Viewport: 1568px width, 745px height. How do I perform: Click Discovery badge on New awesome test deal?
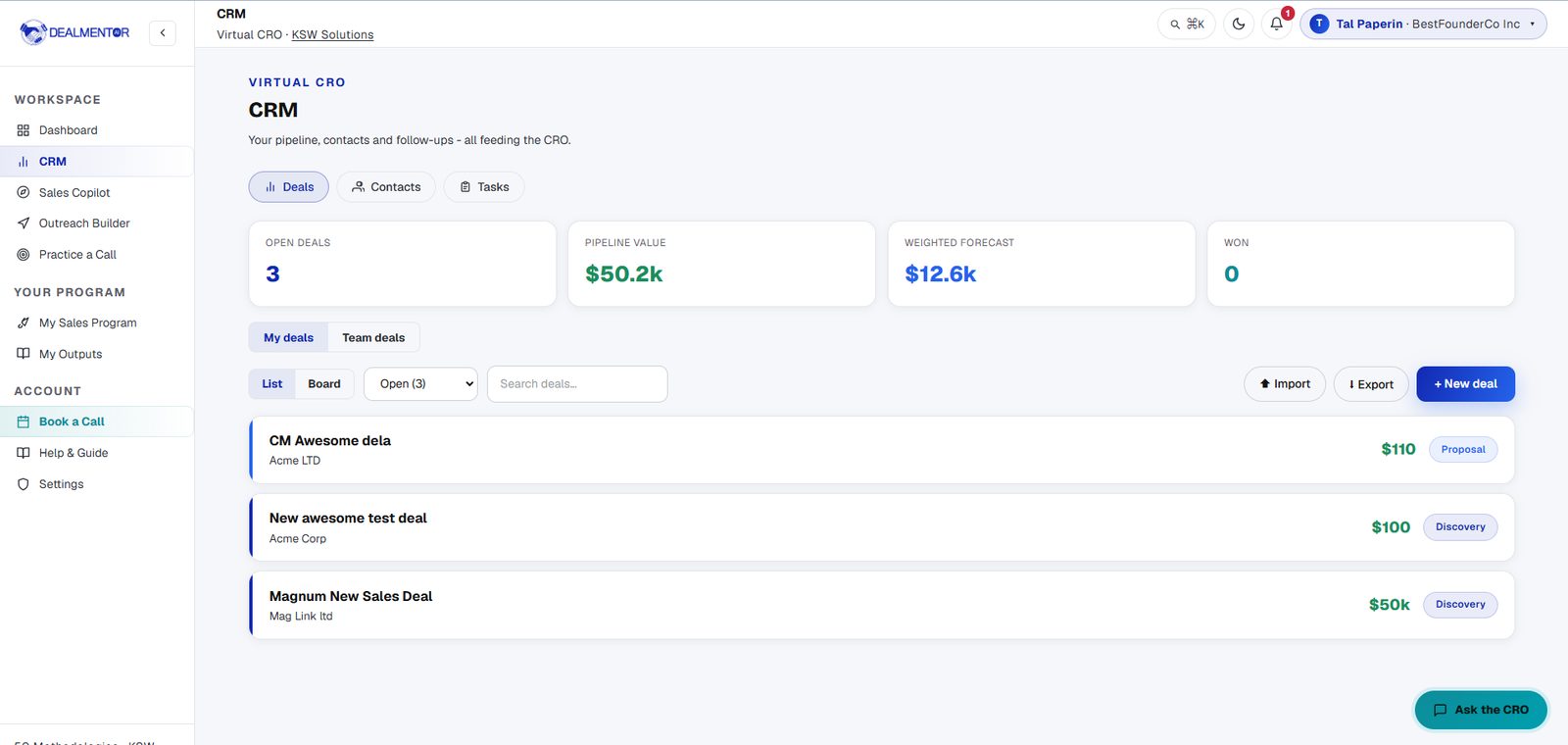pos(1460,527)
